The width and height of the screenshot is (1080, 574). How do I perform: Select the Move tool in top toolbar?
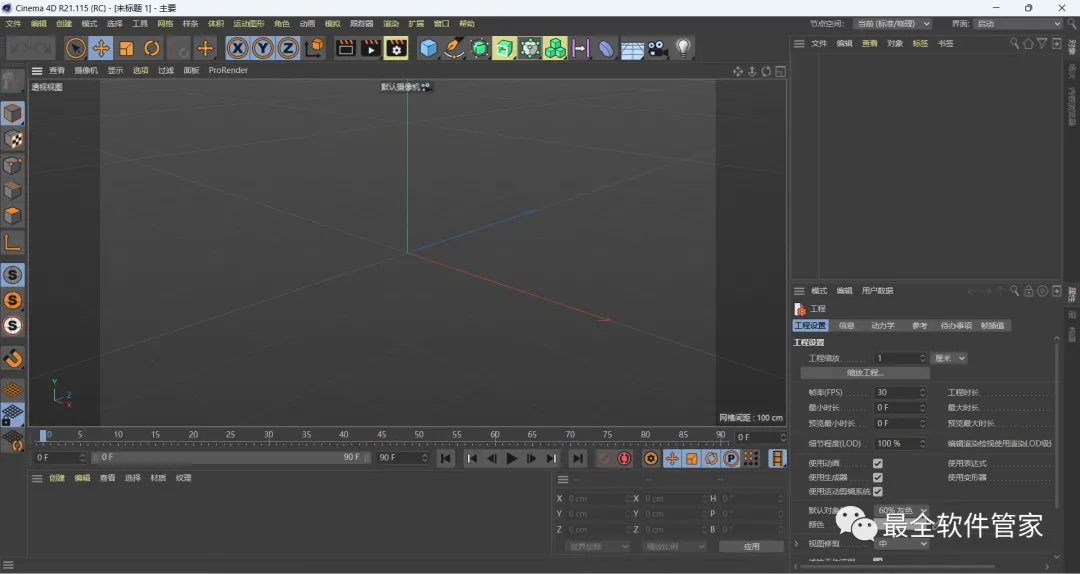[x=101, y=48]
